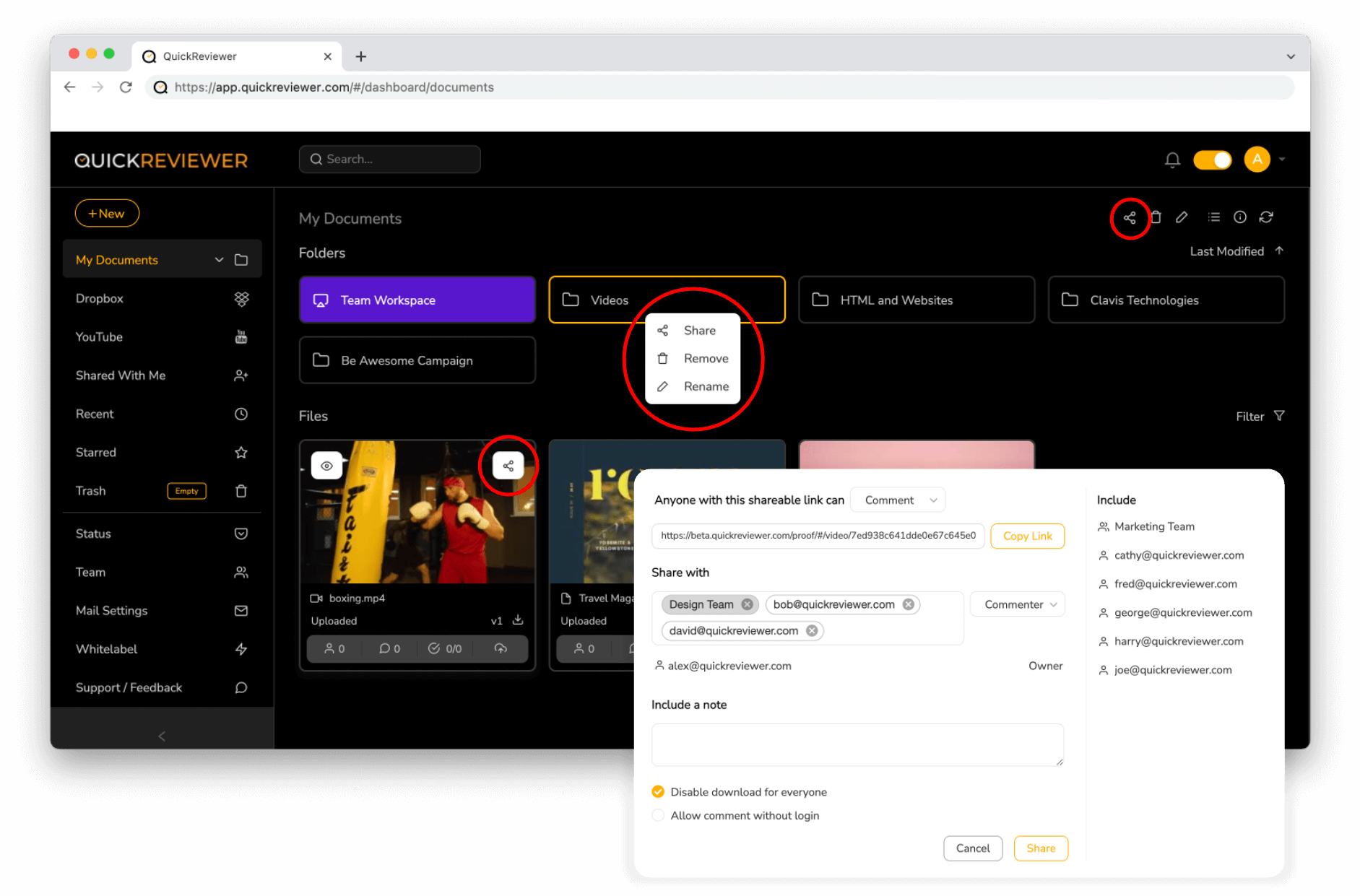1360x896 pixels.
Task: Click the pencil rename icon in toolbar
Action: (x=1182, y=217)
